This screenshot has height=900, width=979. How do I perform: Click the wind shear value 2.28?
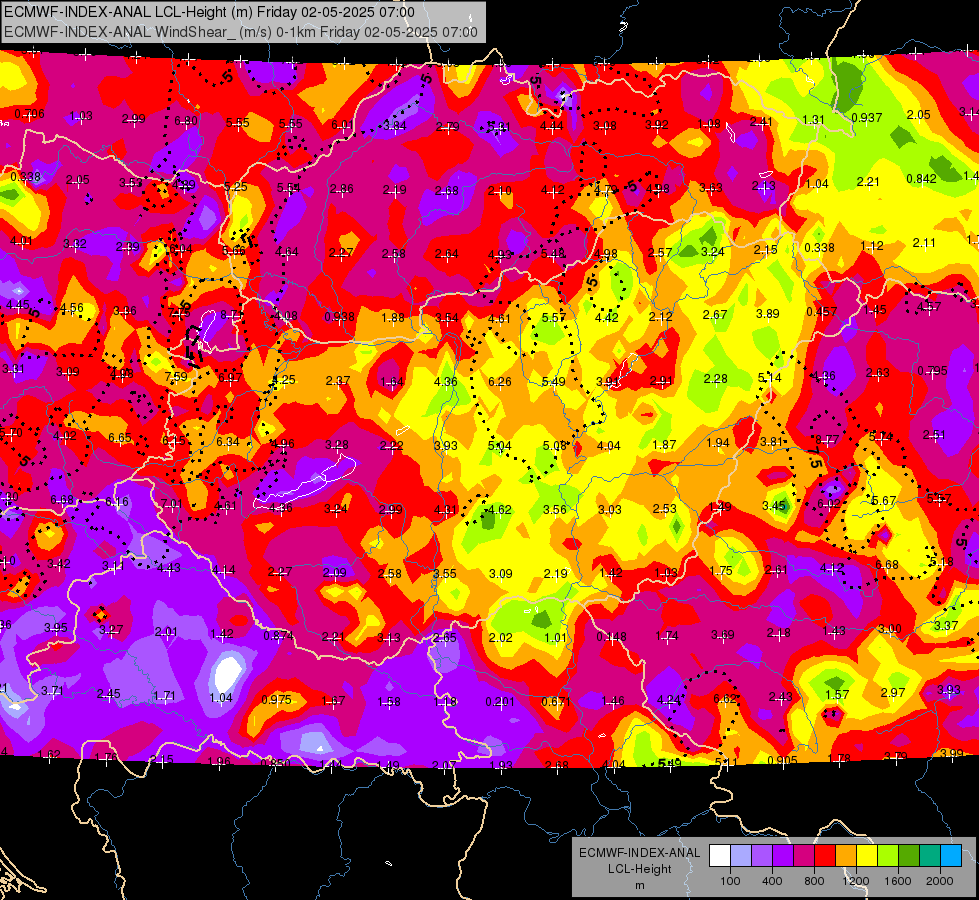(716, 378)
